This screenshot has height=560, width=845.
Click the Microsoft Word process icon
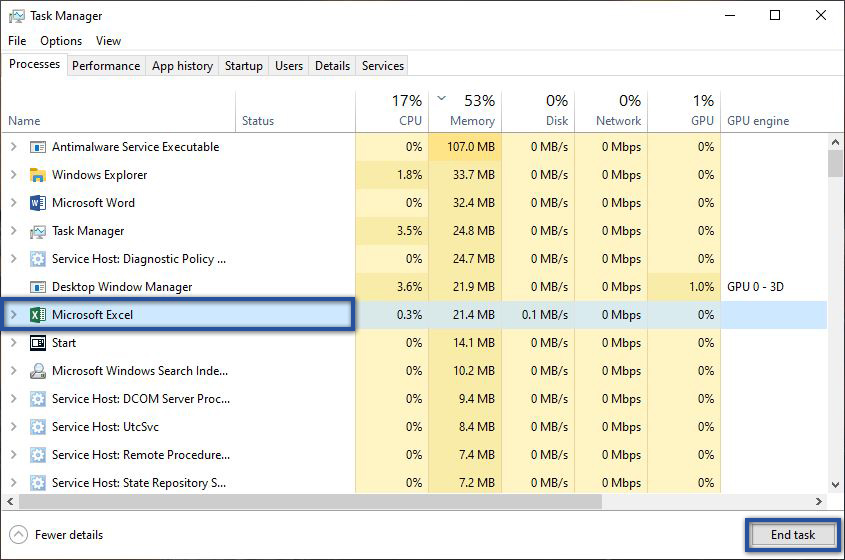(x=38, y=203)
